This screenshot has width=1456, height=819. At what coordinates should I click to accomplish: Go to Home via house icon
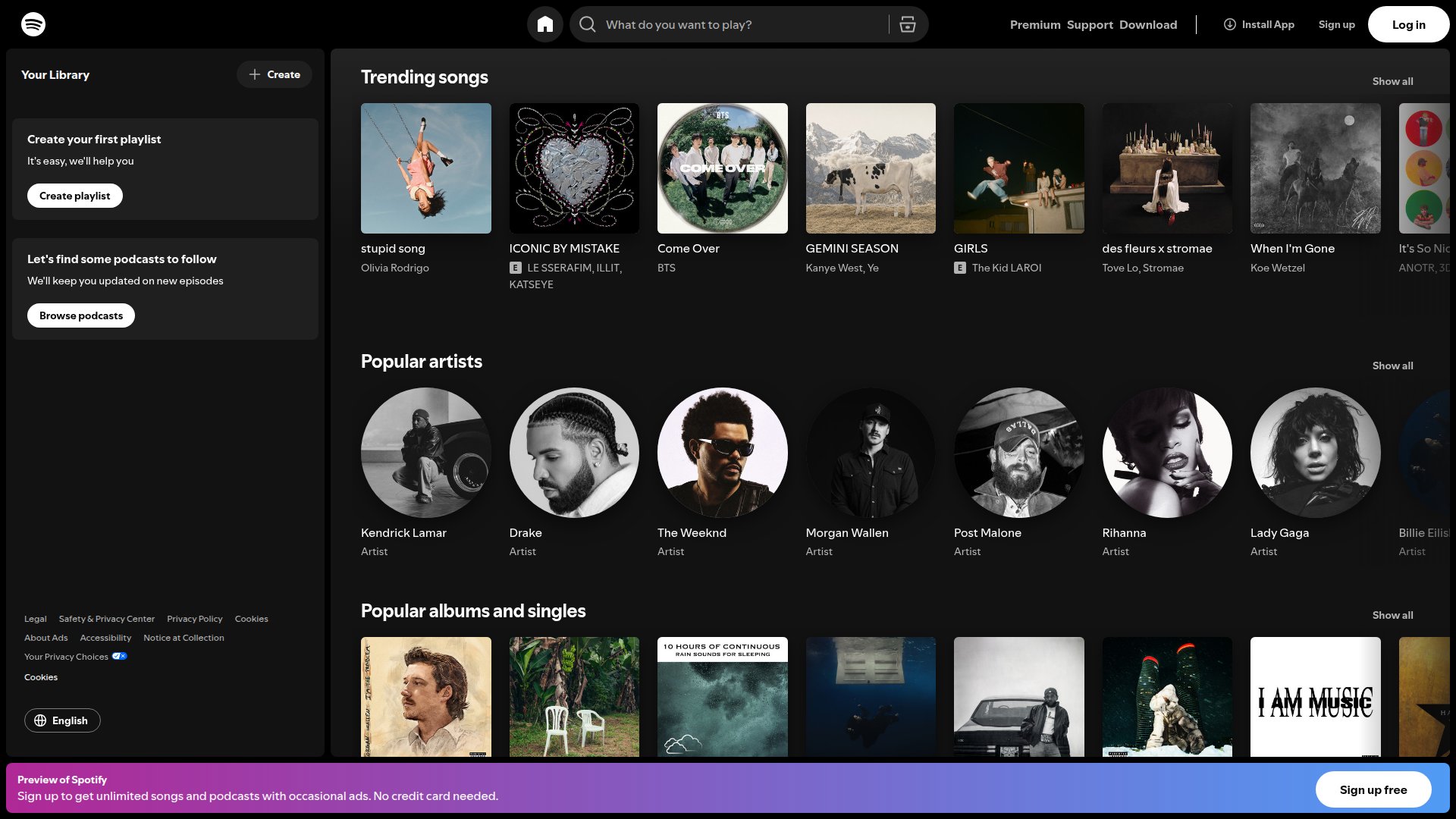point(545,24)
